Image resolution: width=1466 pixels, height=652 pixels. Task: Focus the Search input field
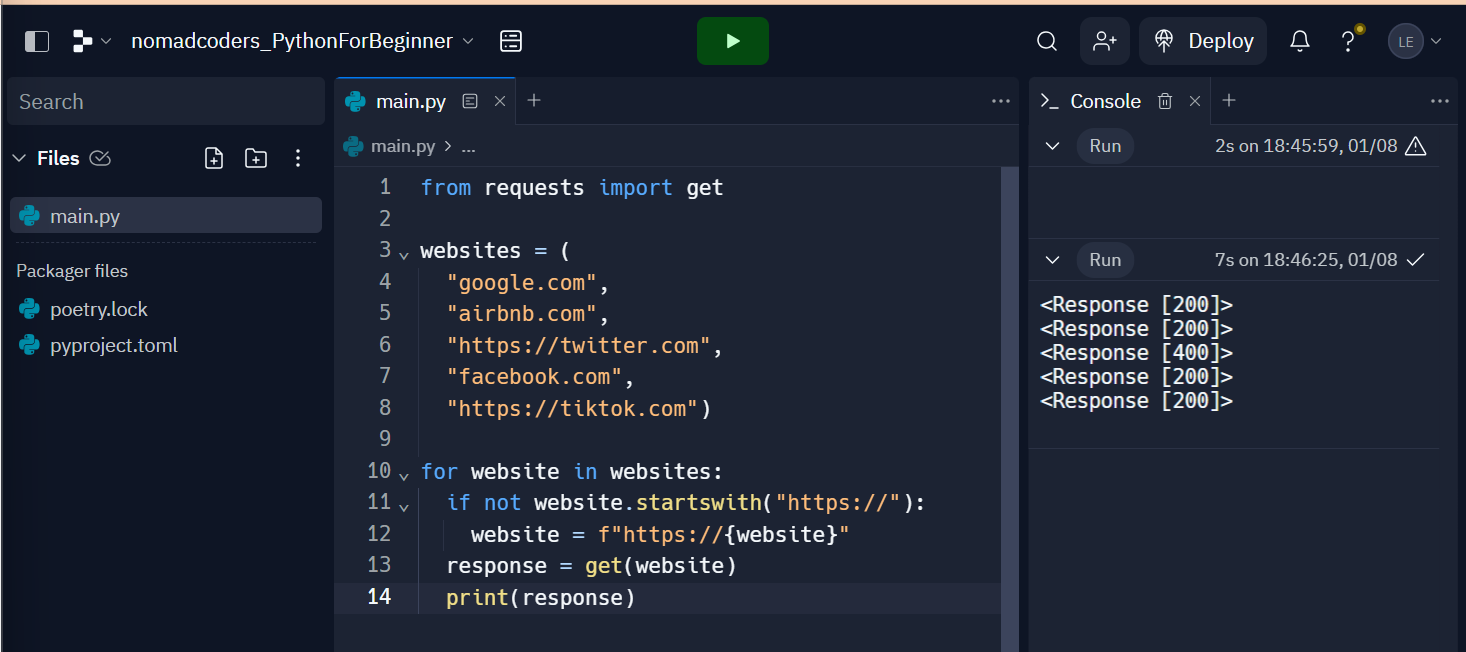(x=166, y=101)
